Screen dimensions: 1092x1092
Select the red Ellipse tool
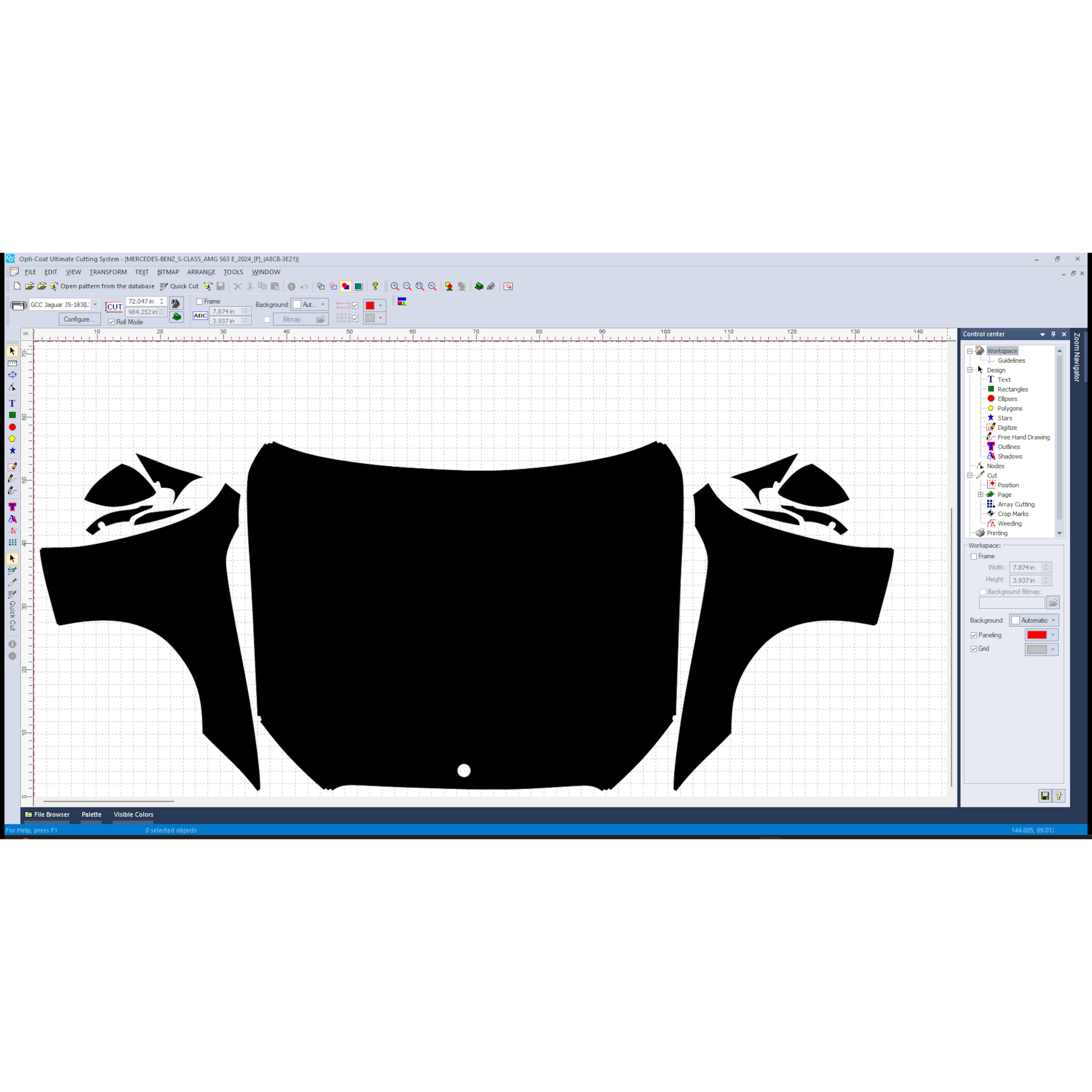pos(12,427)
